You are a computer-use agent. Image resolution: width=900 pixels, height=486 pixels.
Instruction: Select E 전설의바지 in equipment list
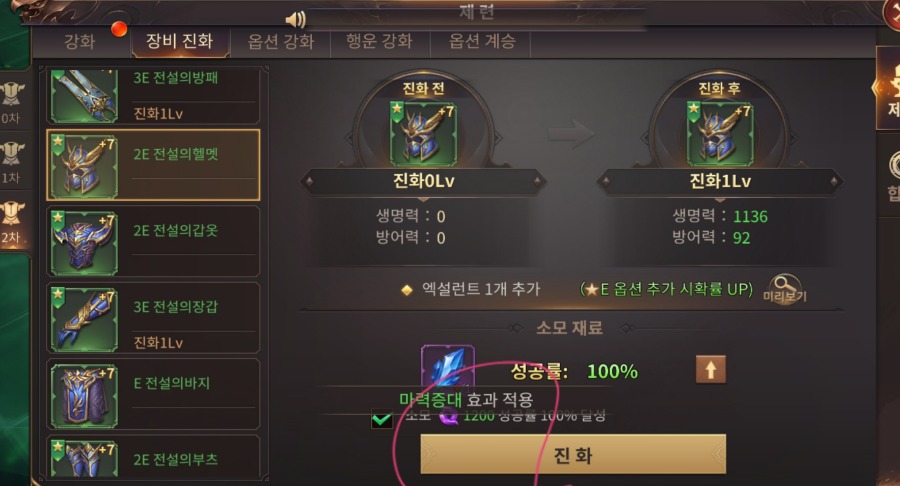[x=153, y=394]
